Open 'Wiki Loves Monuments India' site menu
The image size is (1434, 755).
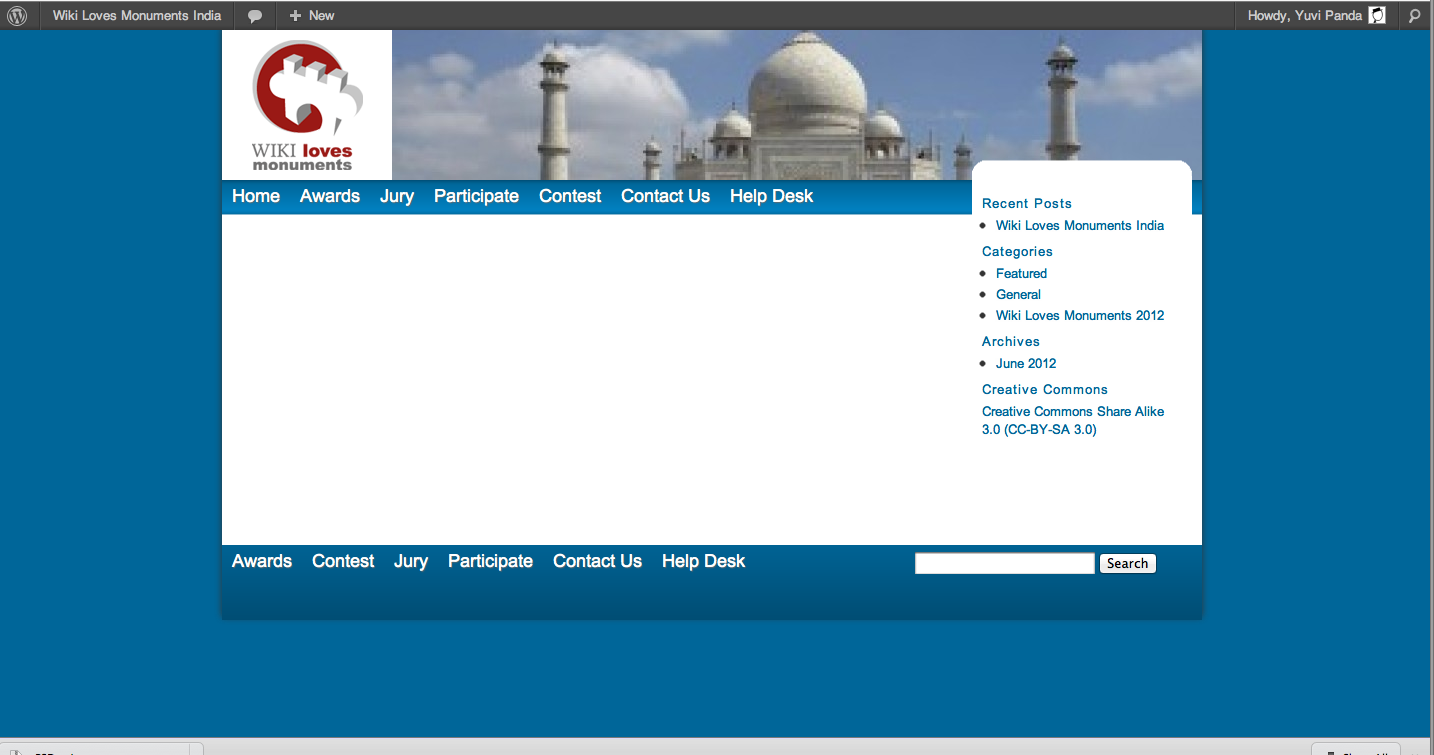click(137, 15)
